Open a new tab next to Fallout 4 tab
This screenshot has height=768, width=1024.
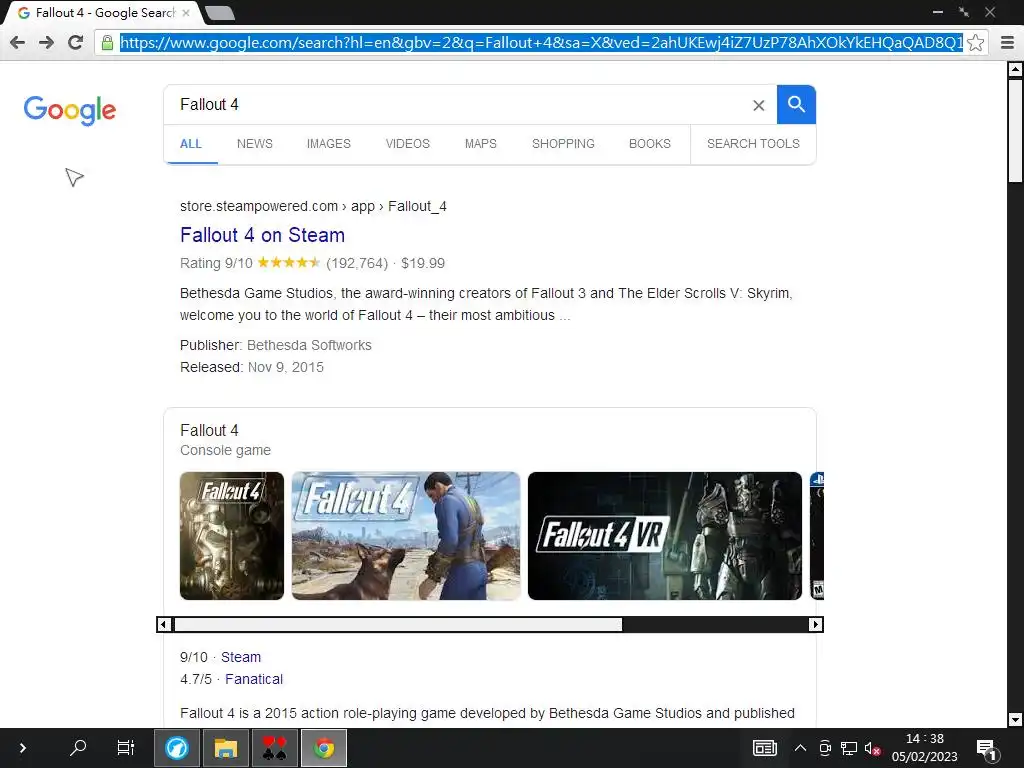[219, 12]
